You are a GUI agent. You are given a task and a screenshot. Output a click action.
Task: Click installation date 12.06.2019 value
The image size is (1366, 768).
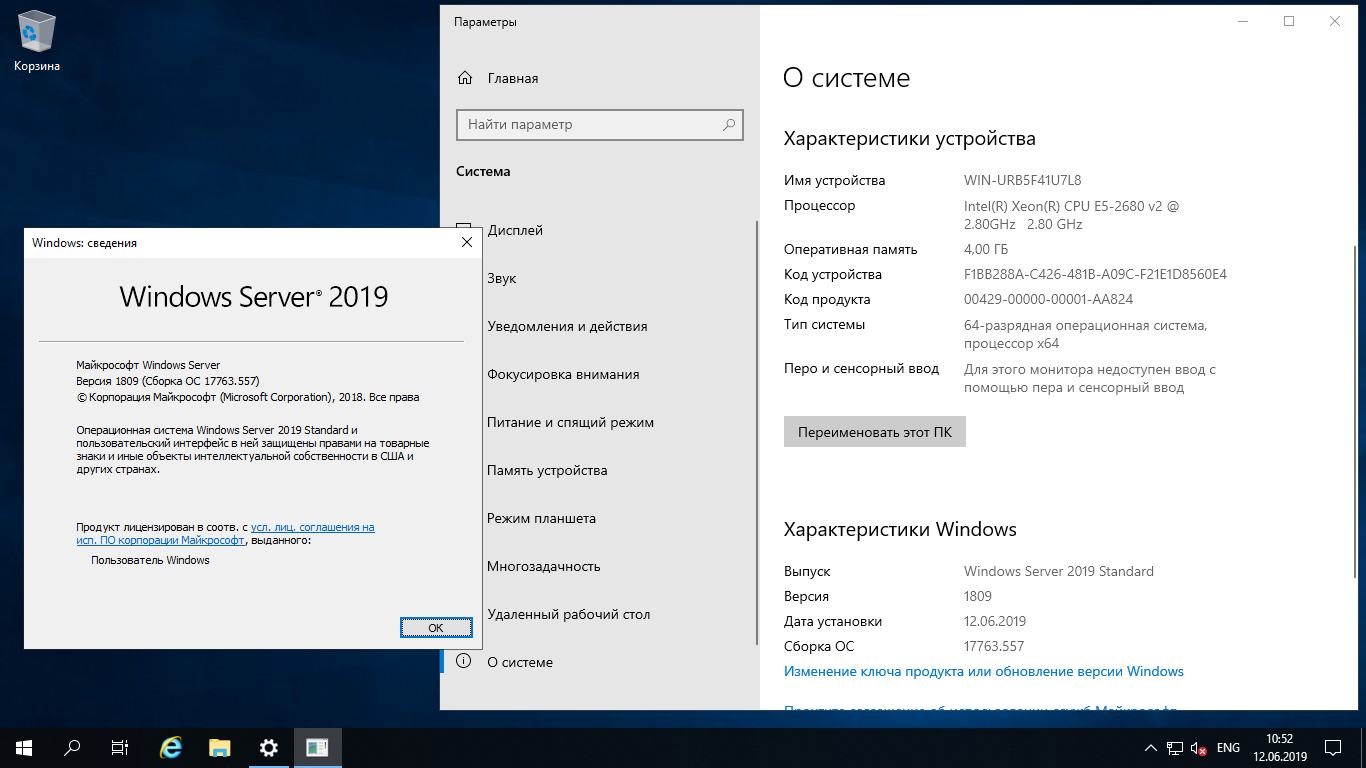(x=995, y=621)
